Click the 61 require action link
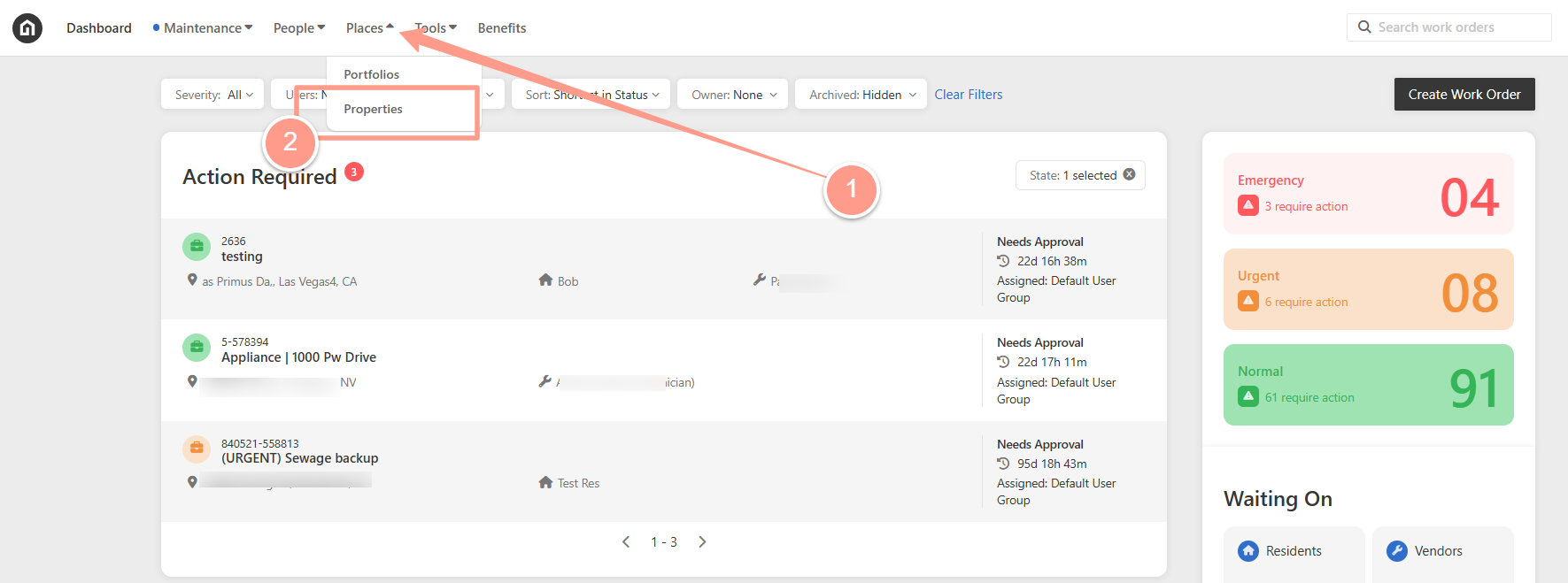This screenshot has width=1568, height=583. [1309, 397]
